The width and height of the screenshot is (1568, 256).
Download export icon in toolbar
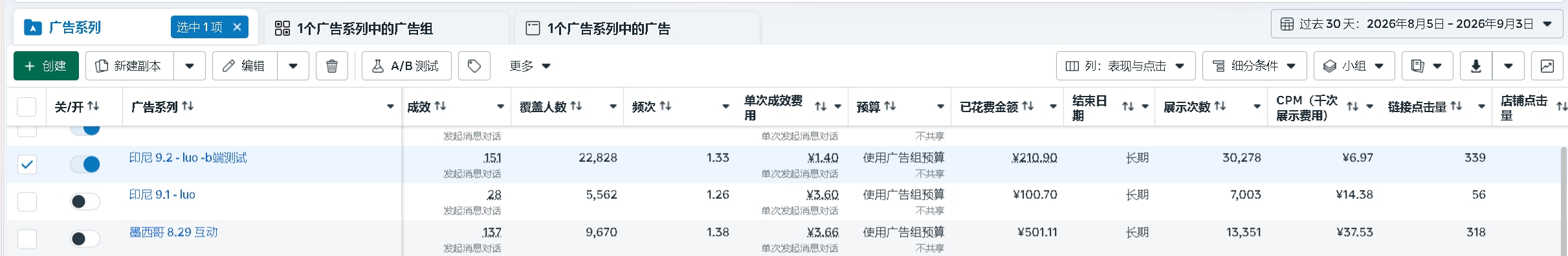point(1476,66)
